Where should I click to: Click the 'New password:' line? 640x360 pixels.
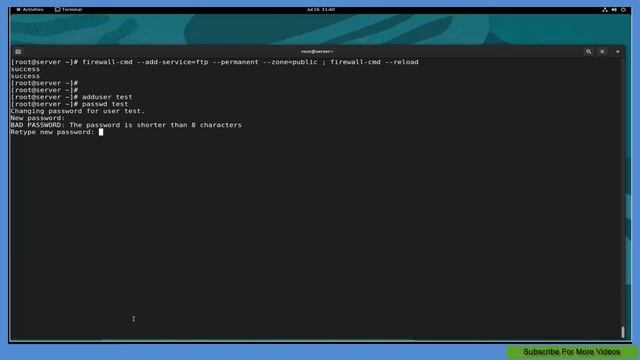coord(38,118)
